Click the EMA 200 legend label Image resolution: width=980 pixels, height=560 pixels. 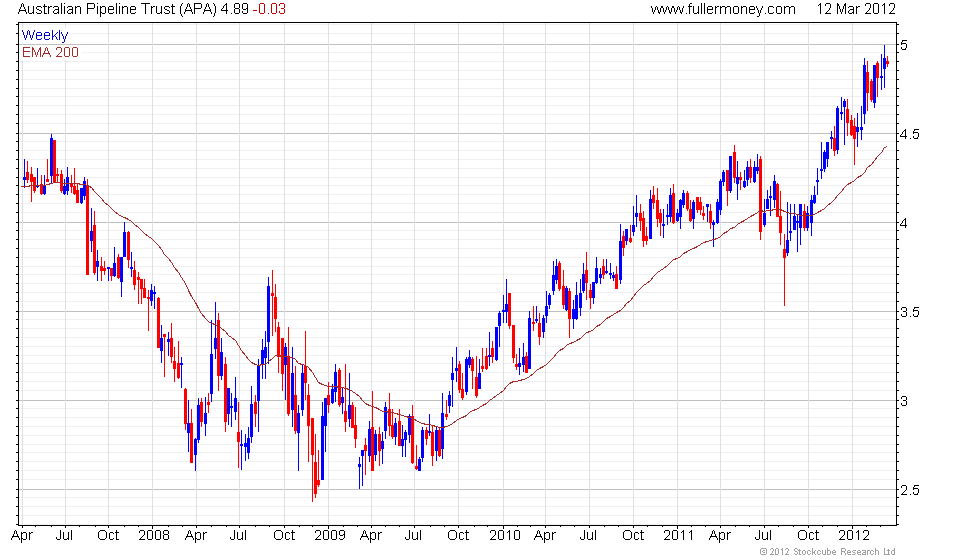pyautogui.click(x=50, y=52)
